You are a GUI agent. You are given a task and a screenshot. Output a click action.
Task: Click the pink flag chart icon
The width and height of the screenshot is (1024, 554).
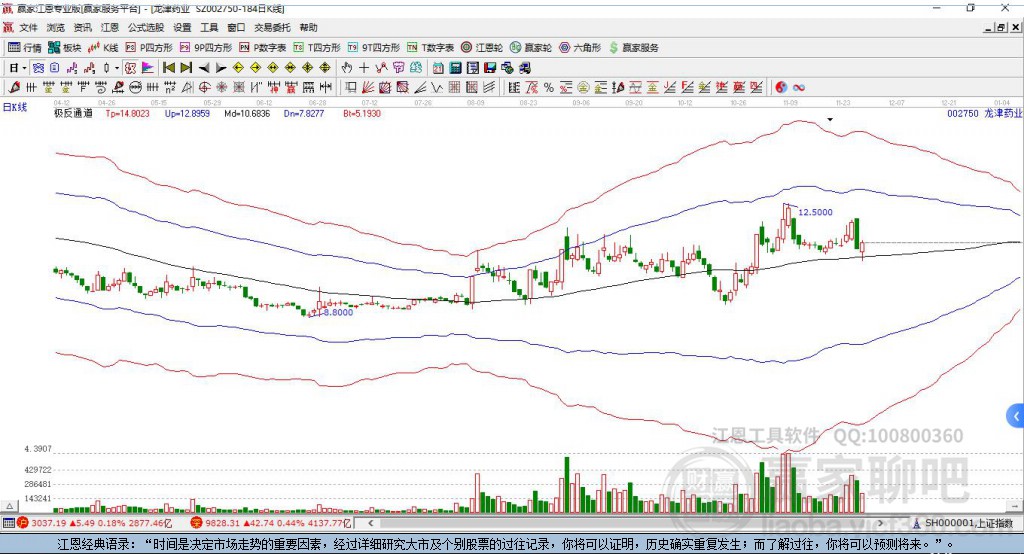point(148,67)
